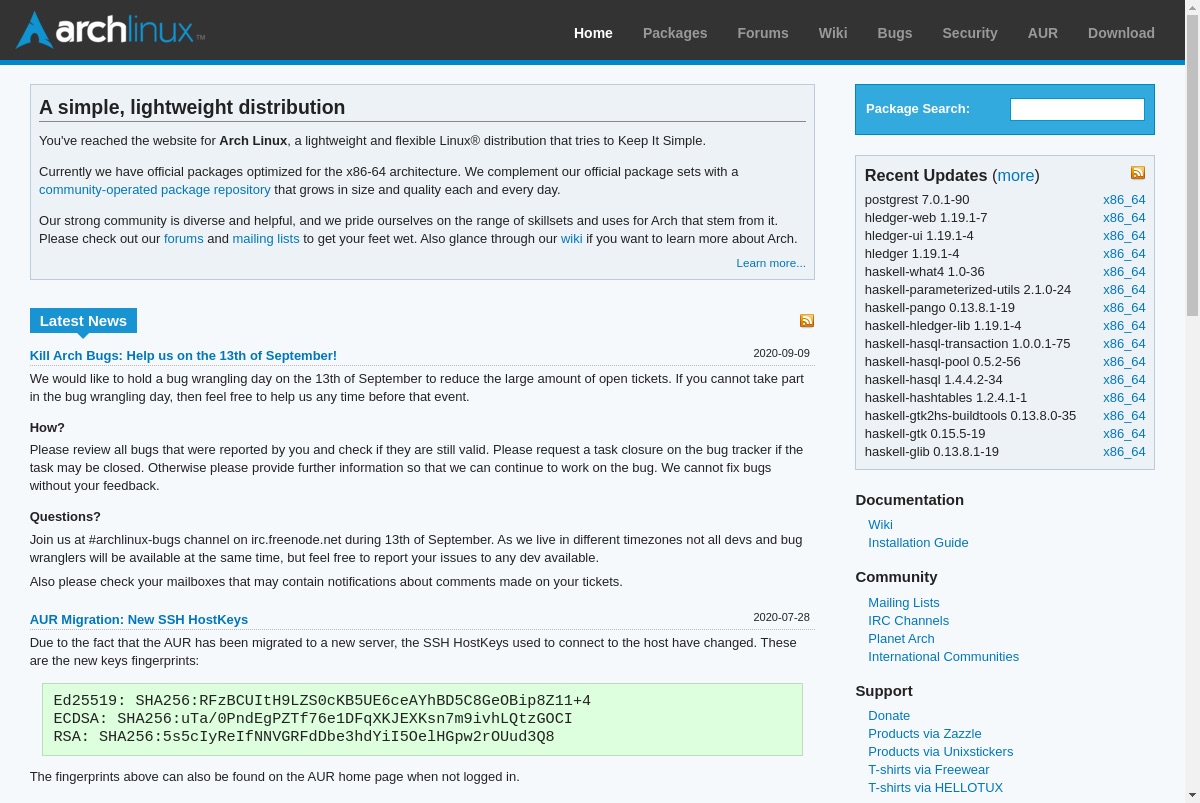Click x86_64 link for haskell-what4 1.0-36
Screen dimensions: 1200x803
[1124, 272]
